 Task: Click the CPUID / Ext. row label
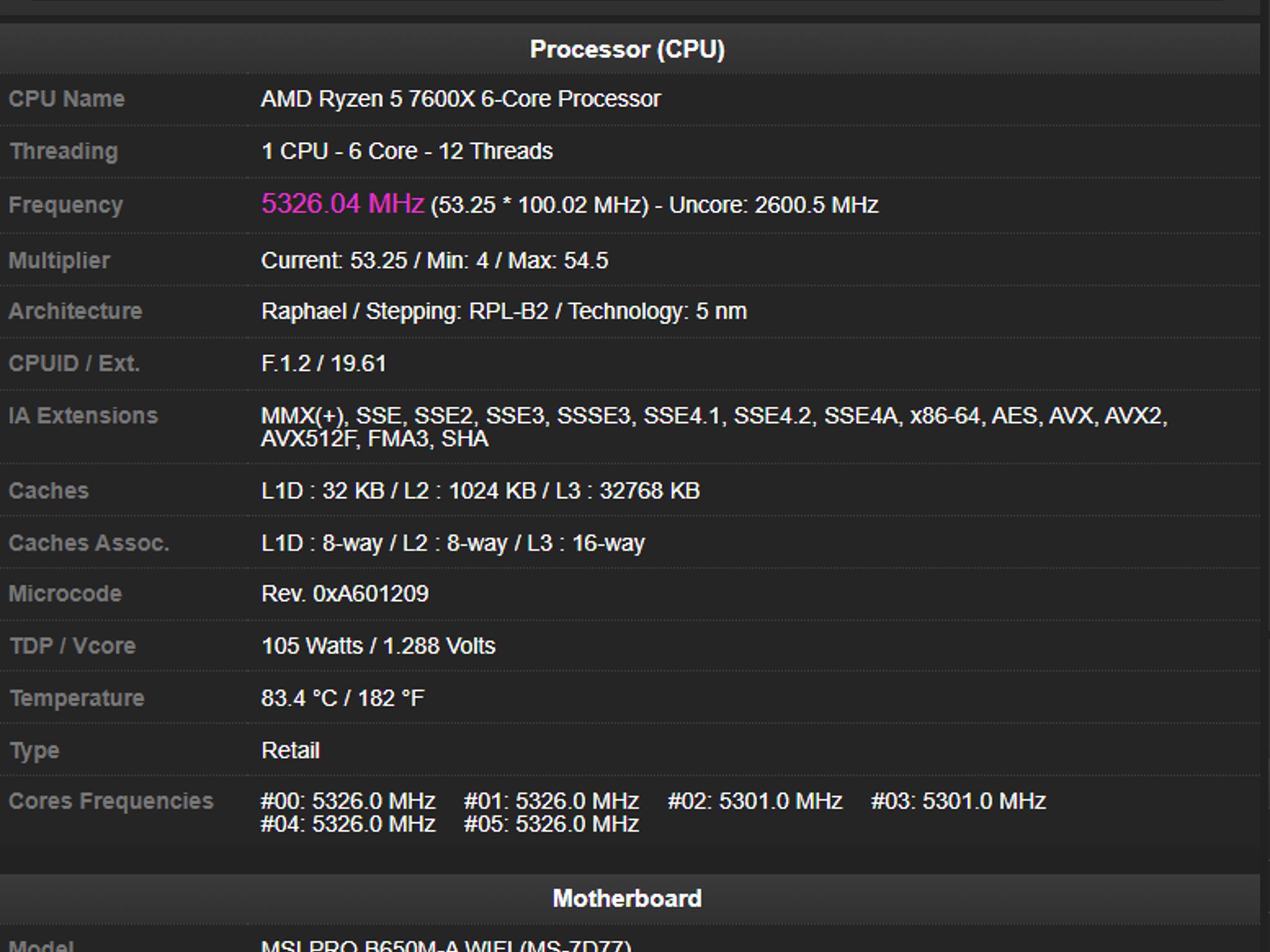[x=74, y=363]
